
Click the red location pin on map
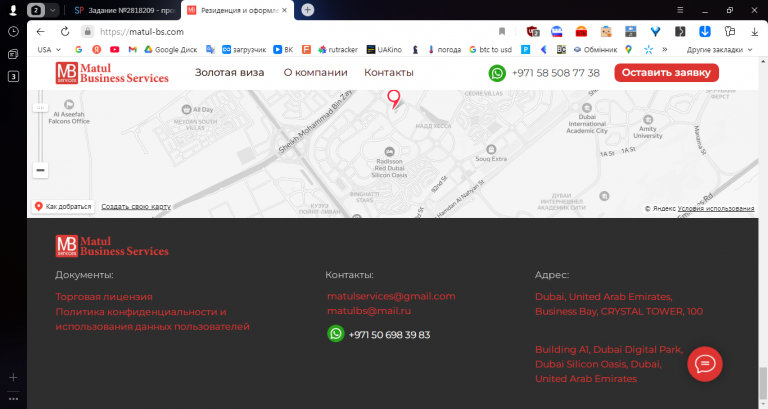[x=394, y=99]
